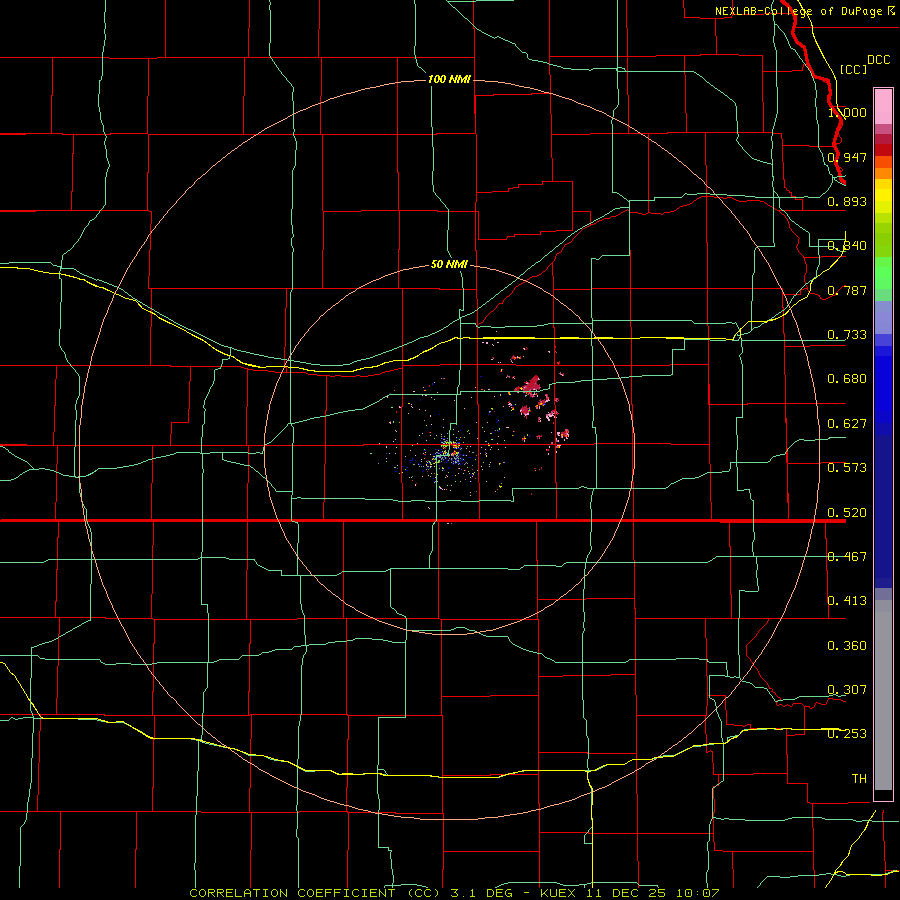Image resolution: width=900 pixels, height=900 pixels.
Task: Click the 0.840 scale value
Action: pos(847,246)
